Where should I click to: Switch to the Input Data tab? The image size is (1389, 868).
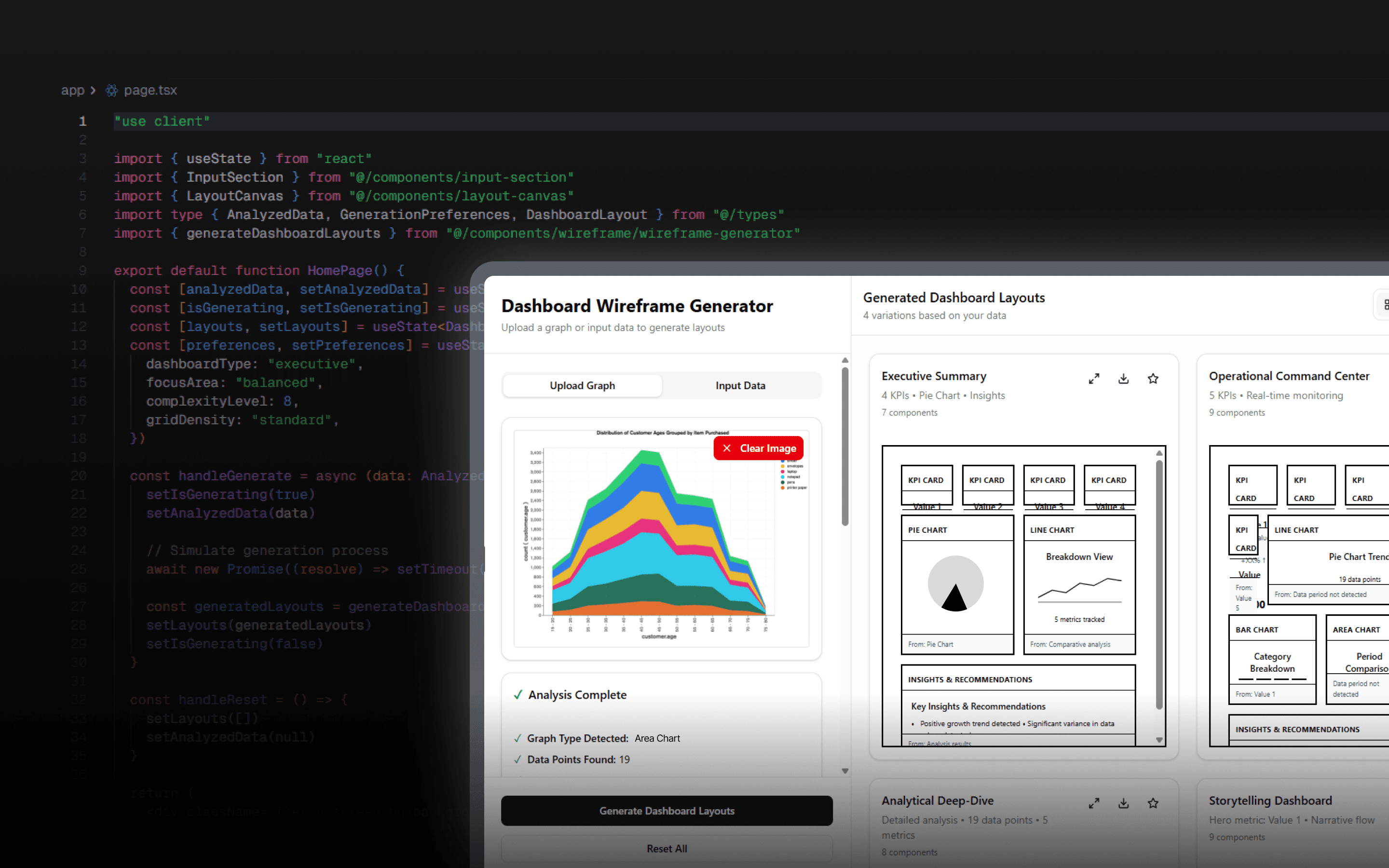tap(740, 386)
